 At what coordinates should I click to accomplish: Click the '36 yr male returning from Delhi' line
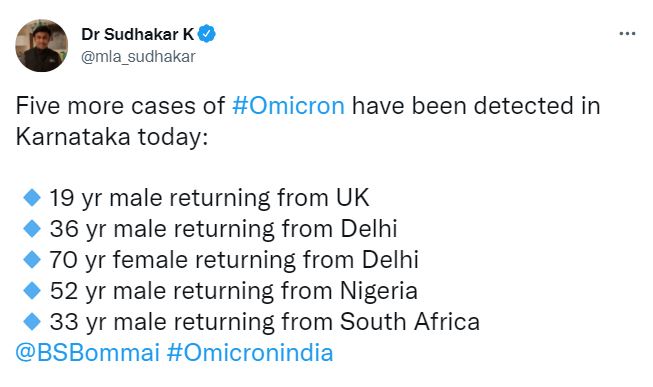pos(224,229)
